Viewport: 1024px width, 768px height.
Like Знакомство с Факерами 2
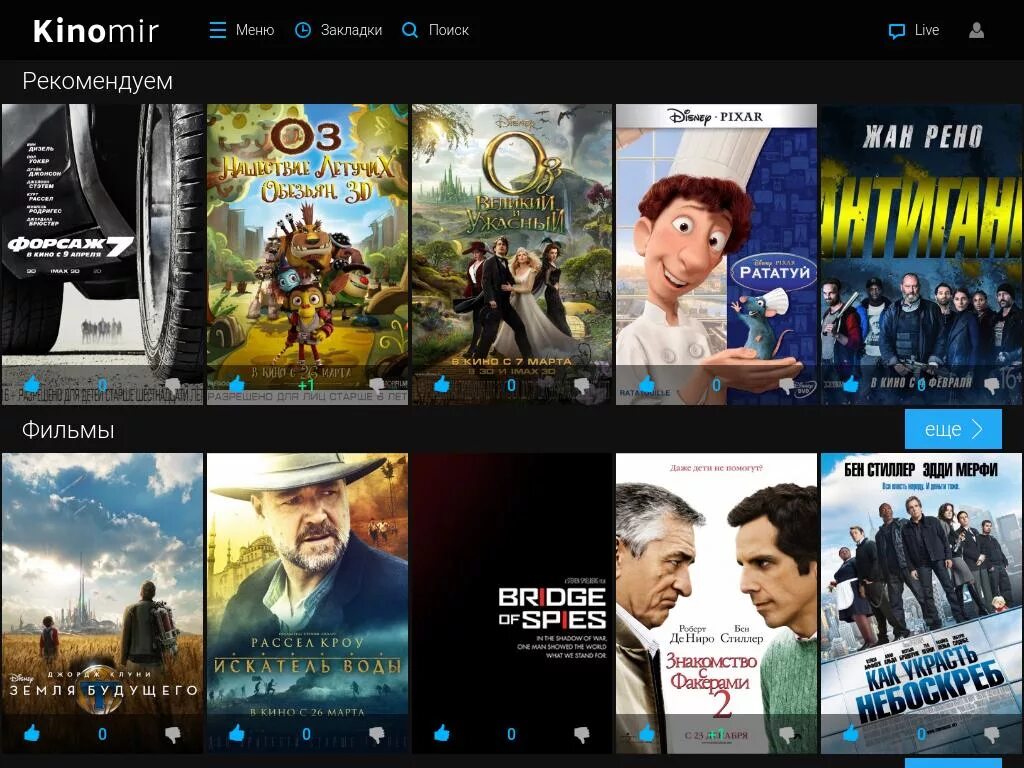tap(647, 733)
